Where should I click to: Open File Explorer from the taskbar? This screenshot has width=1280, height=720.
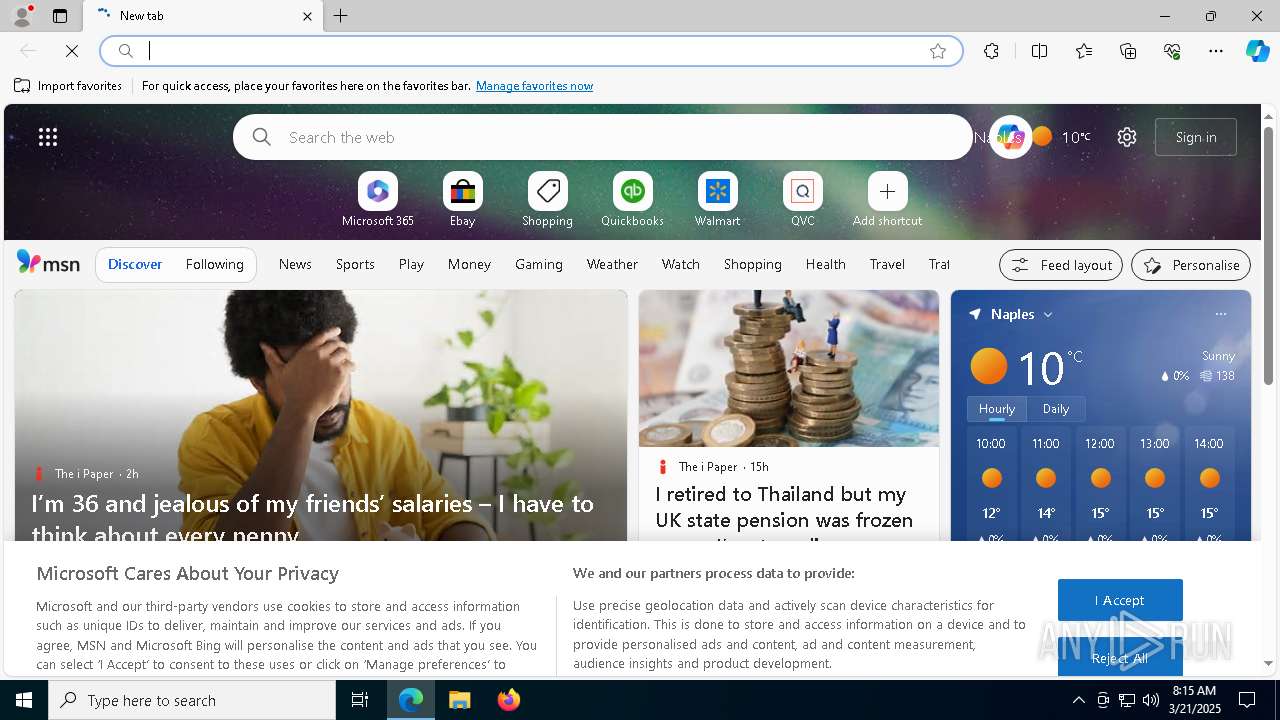(459, 700)
